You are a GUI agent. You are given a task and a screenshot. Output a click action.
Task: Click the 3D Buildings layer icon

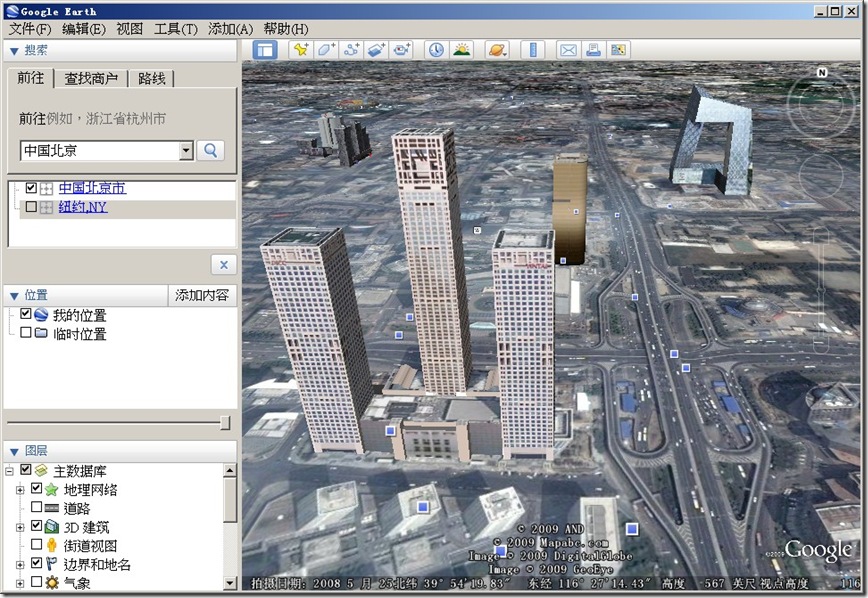[x=51, y=526]
